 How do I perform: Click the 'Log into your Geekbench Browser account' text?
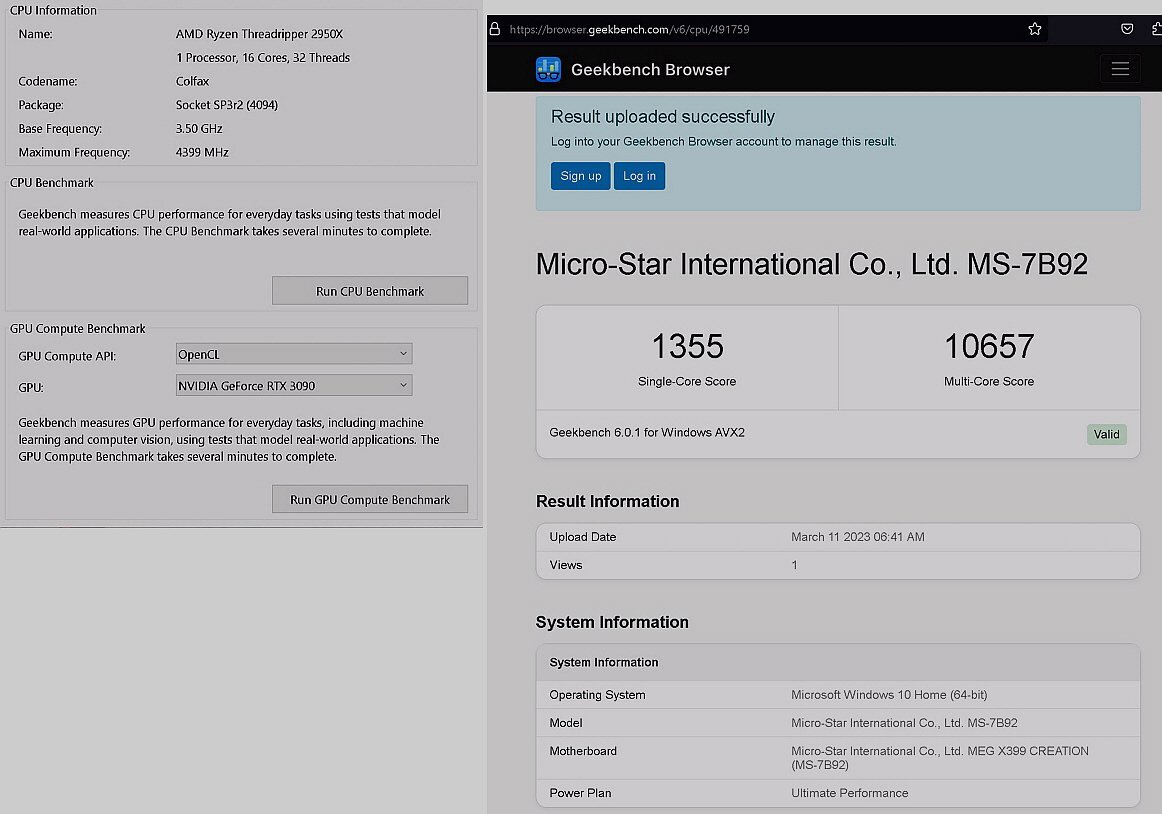pyautogui.click(x=723, y=142)
